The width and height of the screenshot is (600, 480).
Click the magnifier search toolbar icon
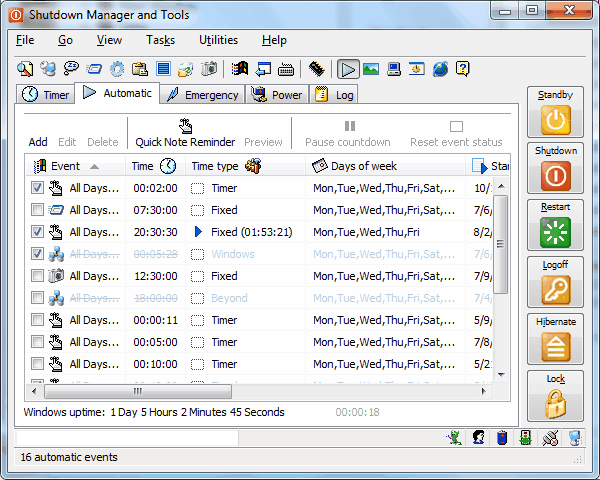pyautogui.click(x=25, y=69)
